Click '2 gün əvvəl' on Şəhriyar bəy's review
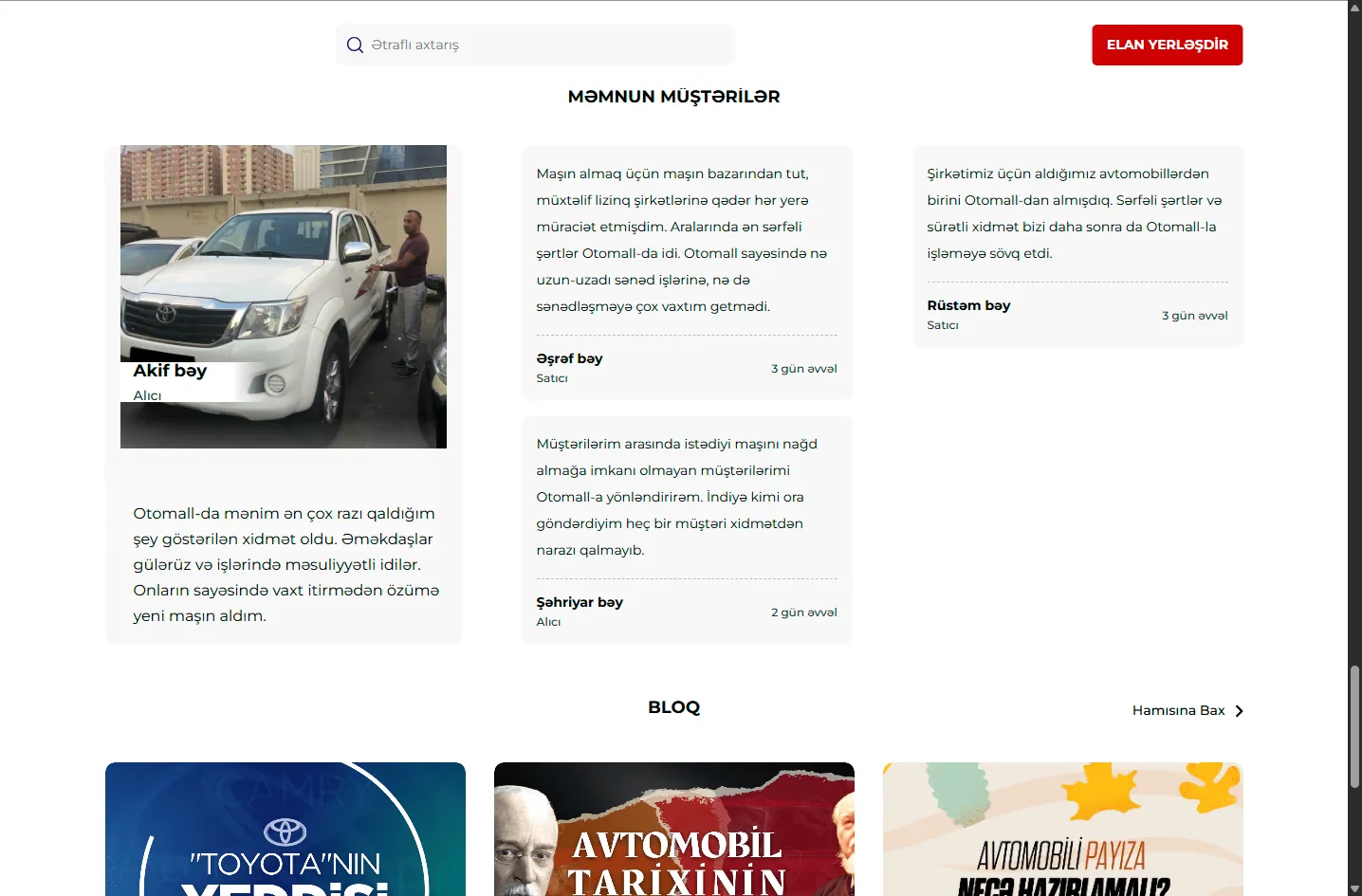This screenshot has height=896, width=1362. coord(804,613)
